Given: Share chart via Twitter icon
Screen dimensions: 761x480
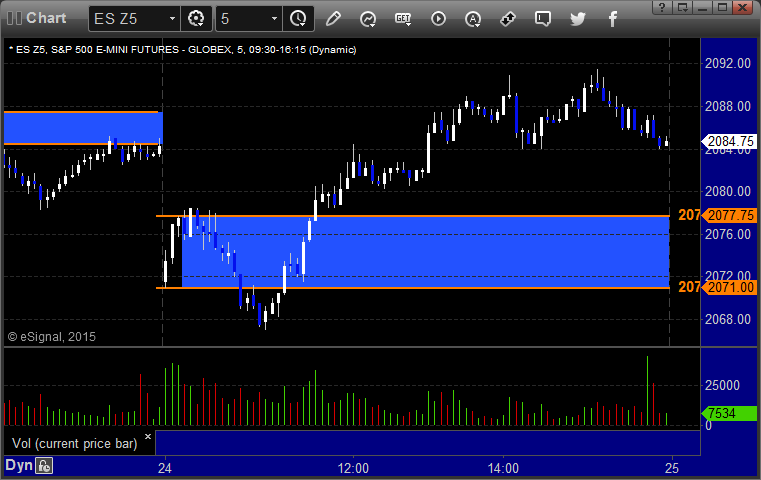Looking at the screenshot, I should (x=578, y=19).
